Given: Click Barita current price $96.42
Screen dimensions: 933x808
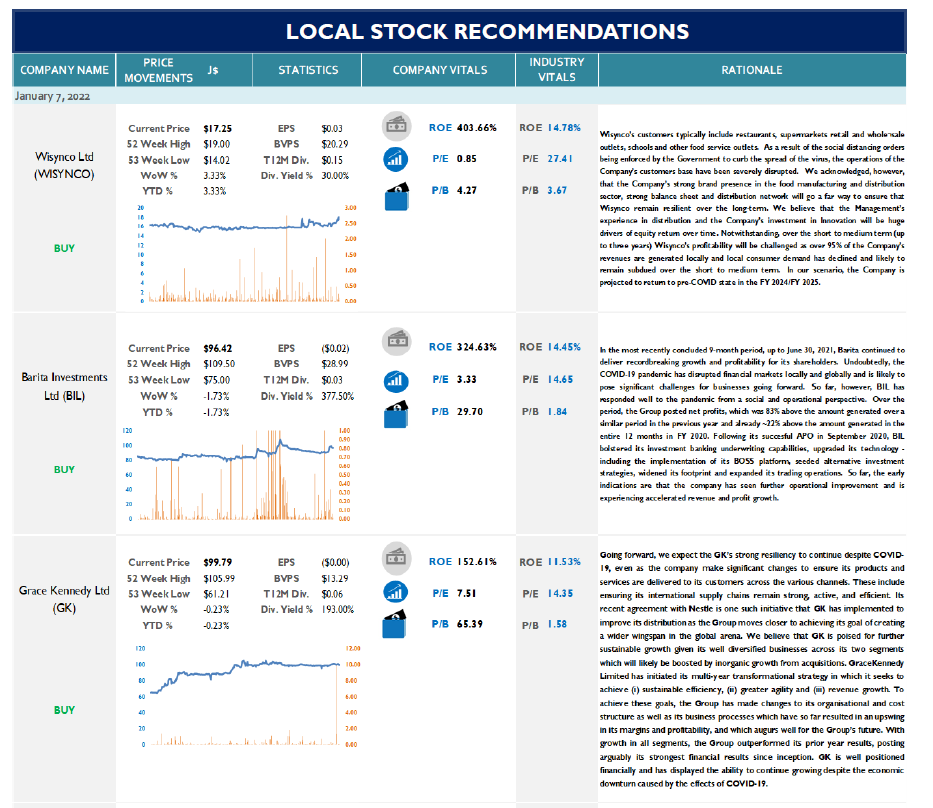Looking at the screenshot, I should (x=217, y=349).
